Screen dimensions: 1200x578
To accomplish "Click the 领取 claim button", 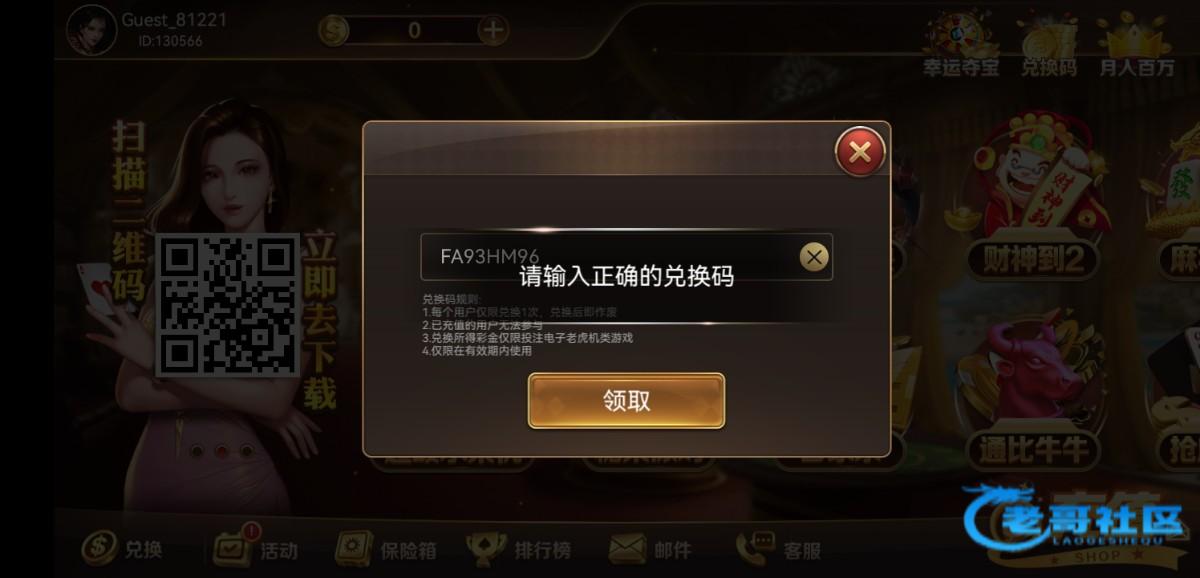I will (x=626, y=400).
